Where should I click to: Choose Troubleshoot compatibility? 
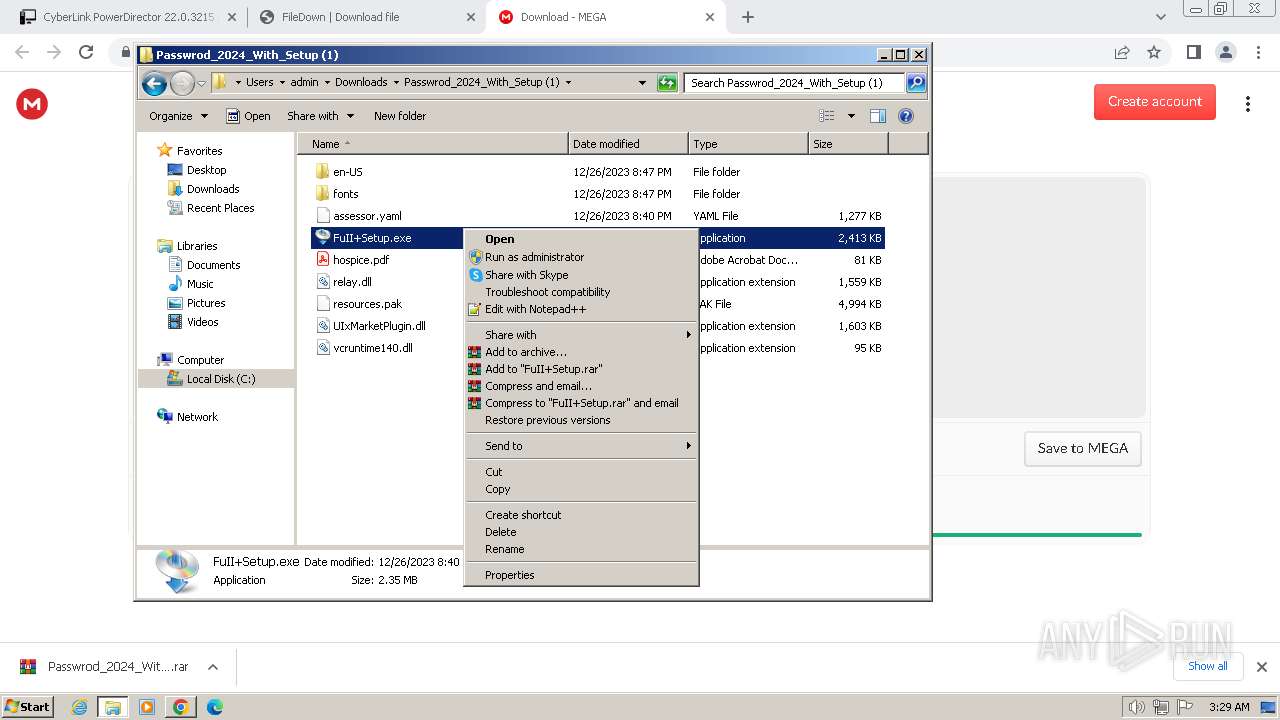coord(581,292)
